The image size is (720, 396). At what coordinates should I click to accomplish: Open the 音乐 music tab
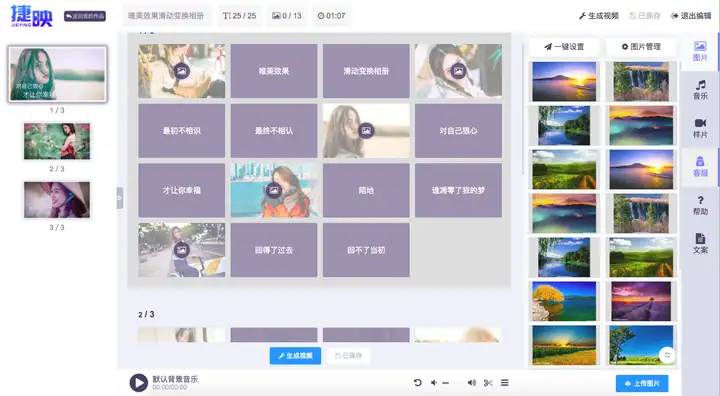[700, 90]
